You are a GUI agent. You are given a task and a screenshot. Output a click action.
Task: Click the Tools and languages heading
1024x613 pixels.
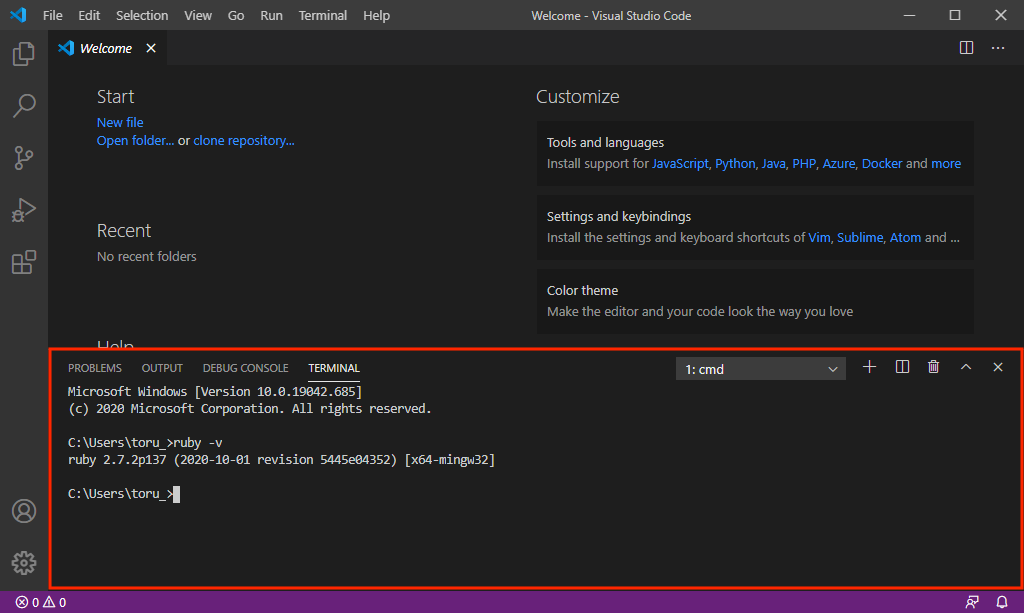coord(605,142)
